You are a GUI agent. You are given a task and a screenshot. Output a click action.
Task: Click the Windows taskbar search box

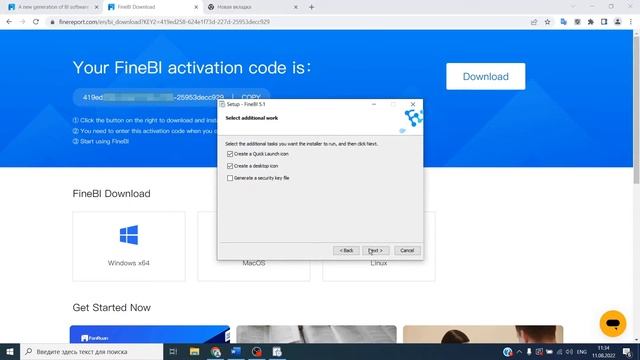coord(92,351)
